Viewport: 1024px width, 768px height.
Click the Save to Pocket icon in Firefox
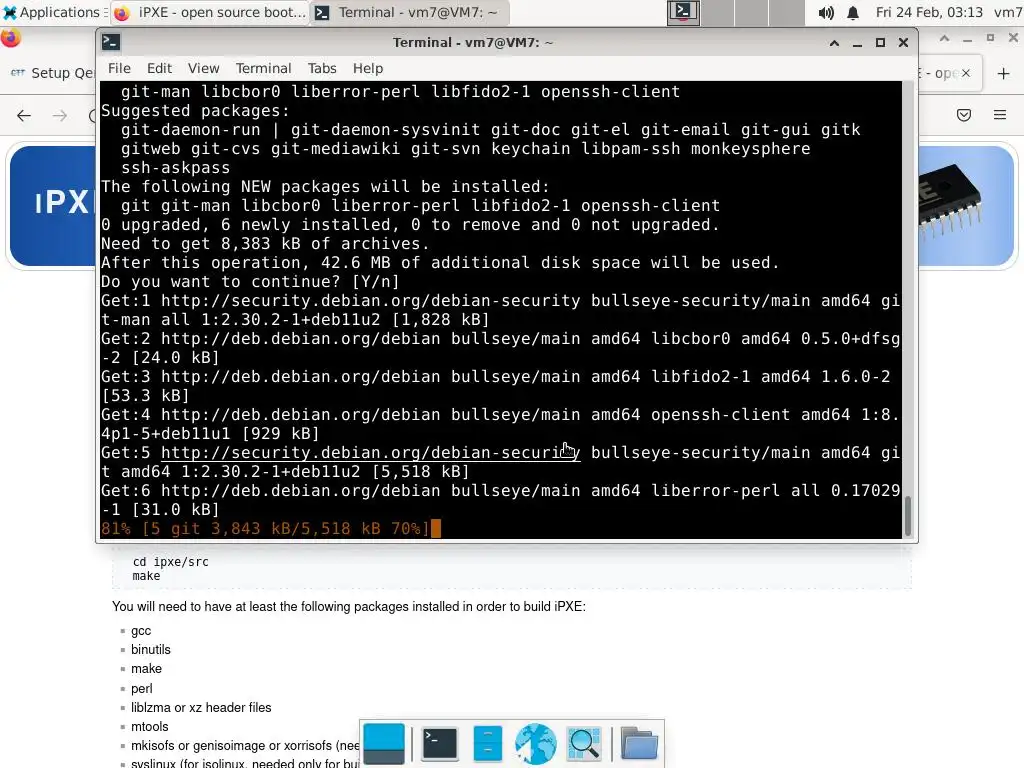(x=964, y=116)
